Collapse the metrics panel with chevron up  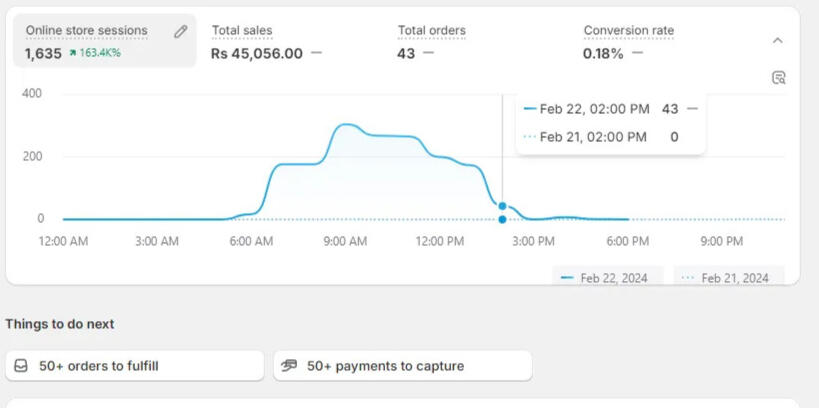(x=778, y=41)
